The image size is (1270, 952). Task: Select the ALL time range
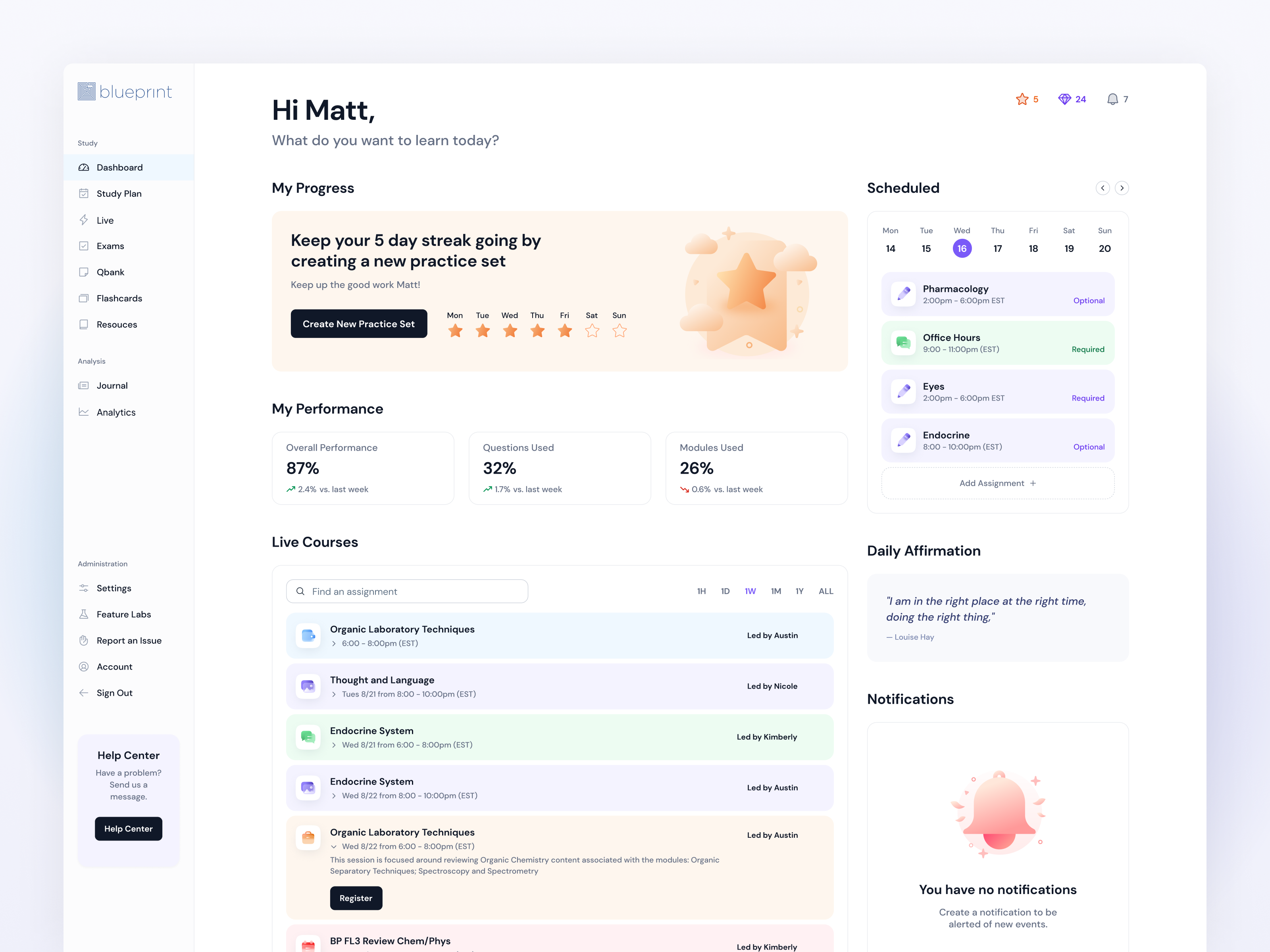coord(825,591)
